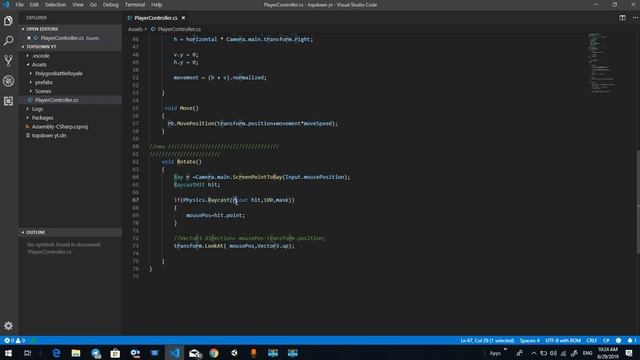
Task: Launch Microsoft Edge from the taskbar
Action: 56,353
